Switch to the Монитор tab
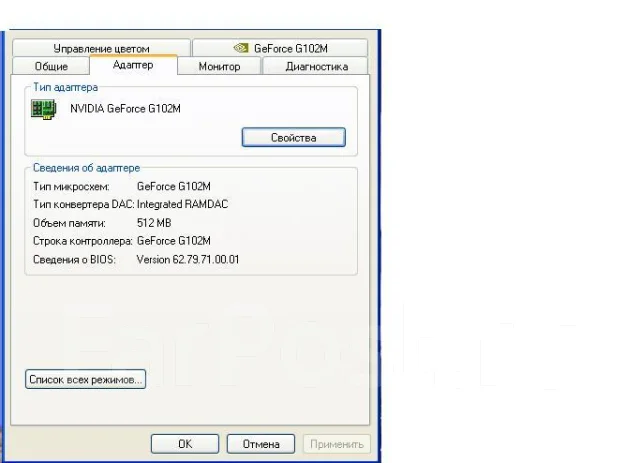Image resolution: width=640 pixels, height=463 pixels. click(219, 66)
